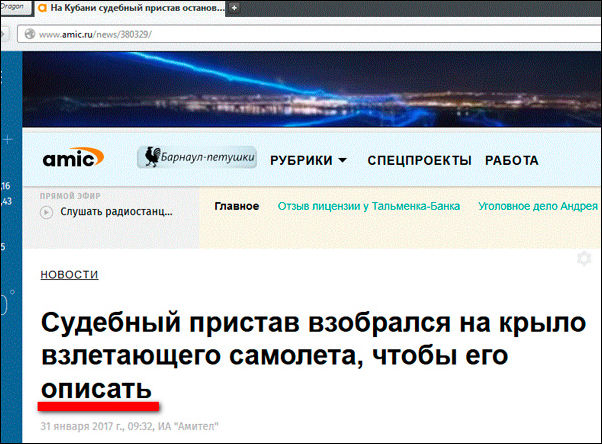Viewport: 602px width, 444px height.
Task: Click the settings gear icon on the page
Action: point(584,259)
